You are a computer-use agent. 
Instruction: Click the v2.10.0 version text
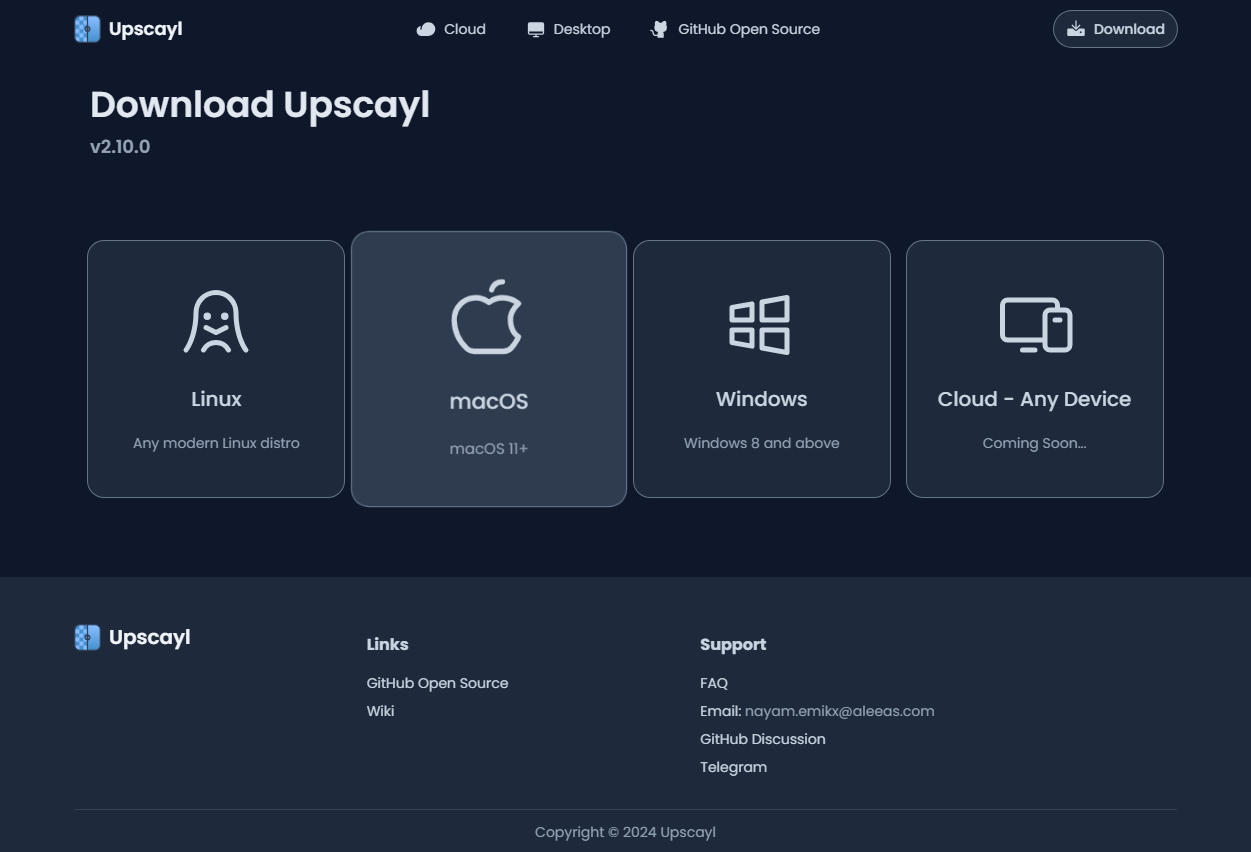(x=120, y=147)
